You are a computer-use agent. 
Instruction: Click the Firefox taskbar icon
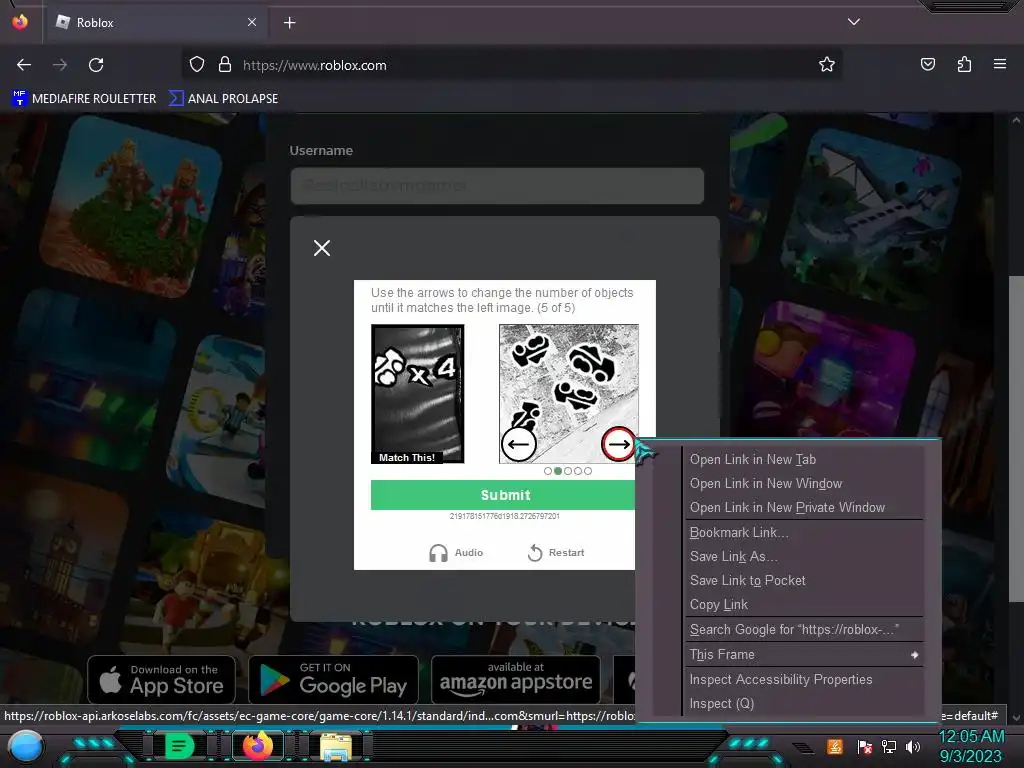pyautogui.click(x=257, y=746)
